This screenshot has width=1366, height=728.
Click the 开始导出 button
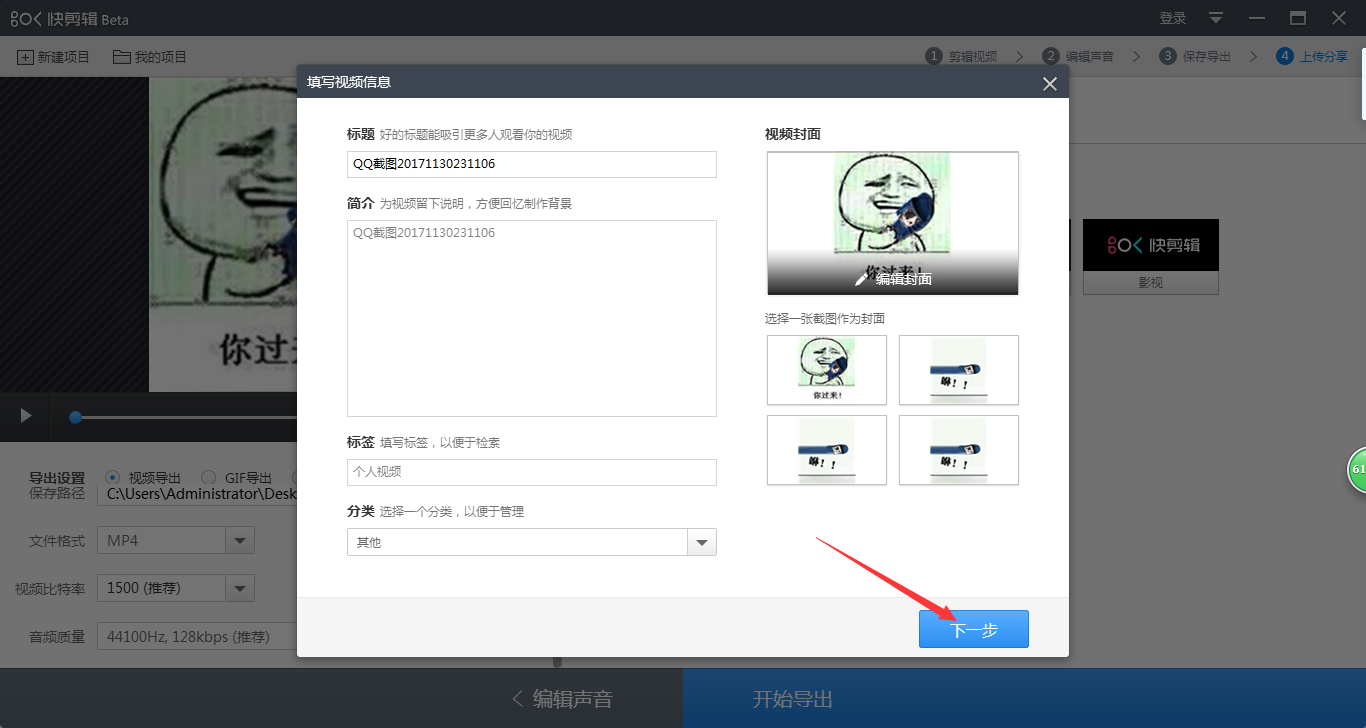point(793,699)
